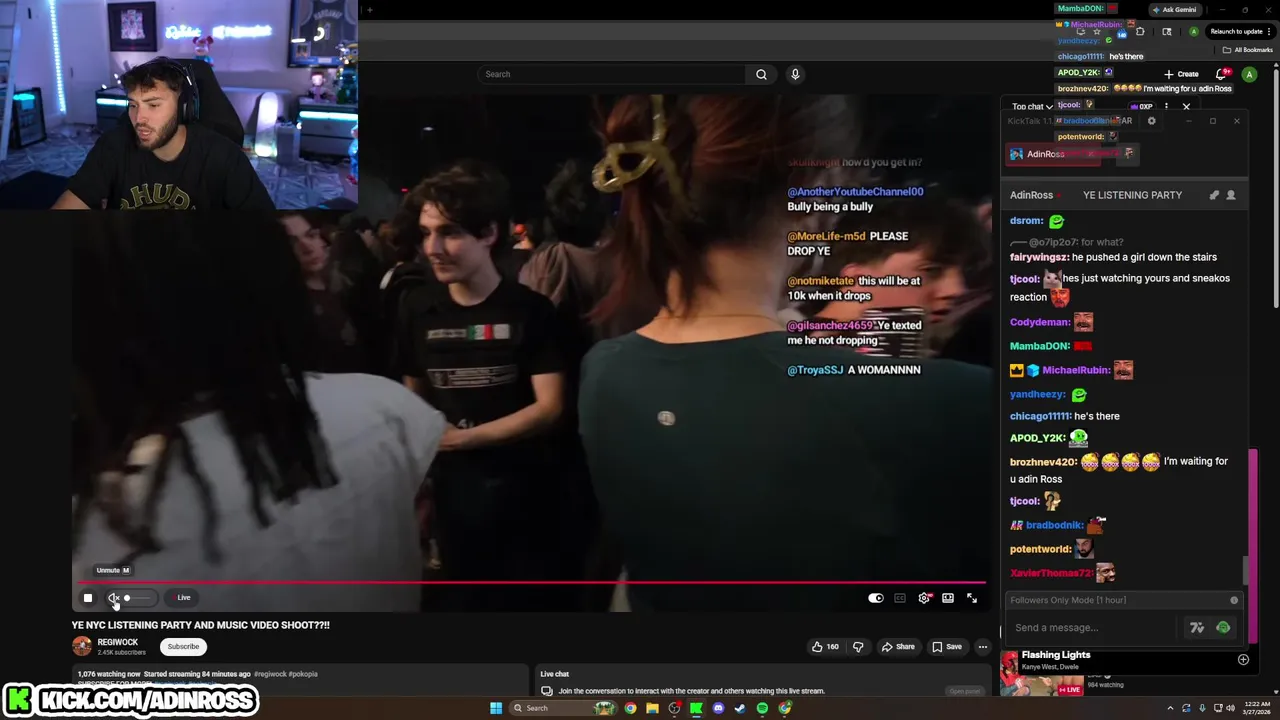Open File Explorer from the taskbar
Image resolution: width=1280 pixels, height=720 pixels.
[x=652, y=708]
